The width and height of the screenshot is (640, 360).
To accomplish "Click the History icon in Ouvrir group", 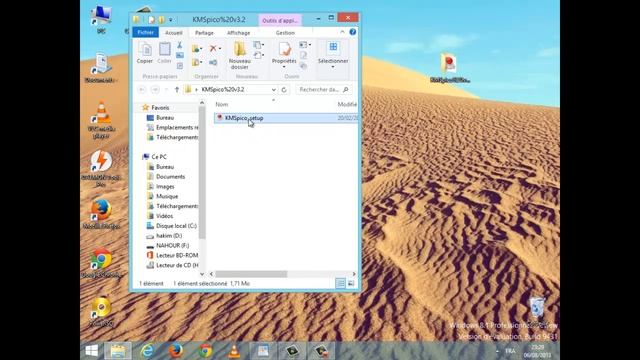I will click(303, 66).
